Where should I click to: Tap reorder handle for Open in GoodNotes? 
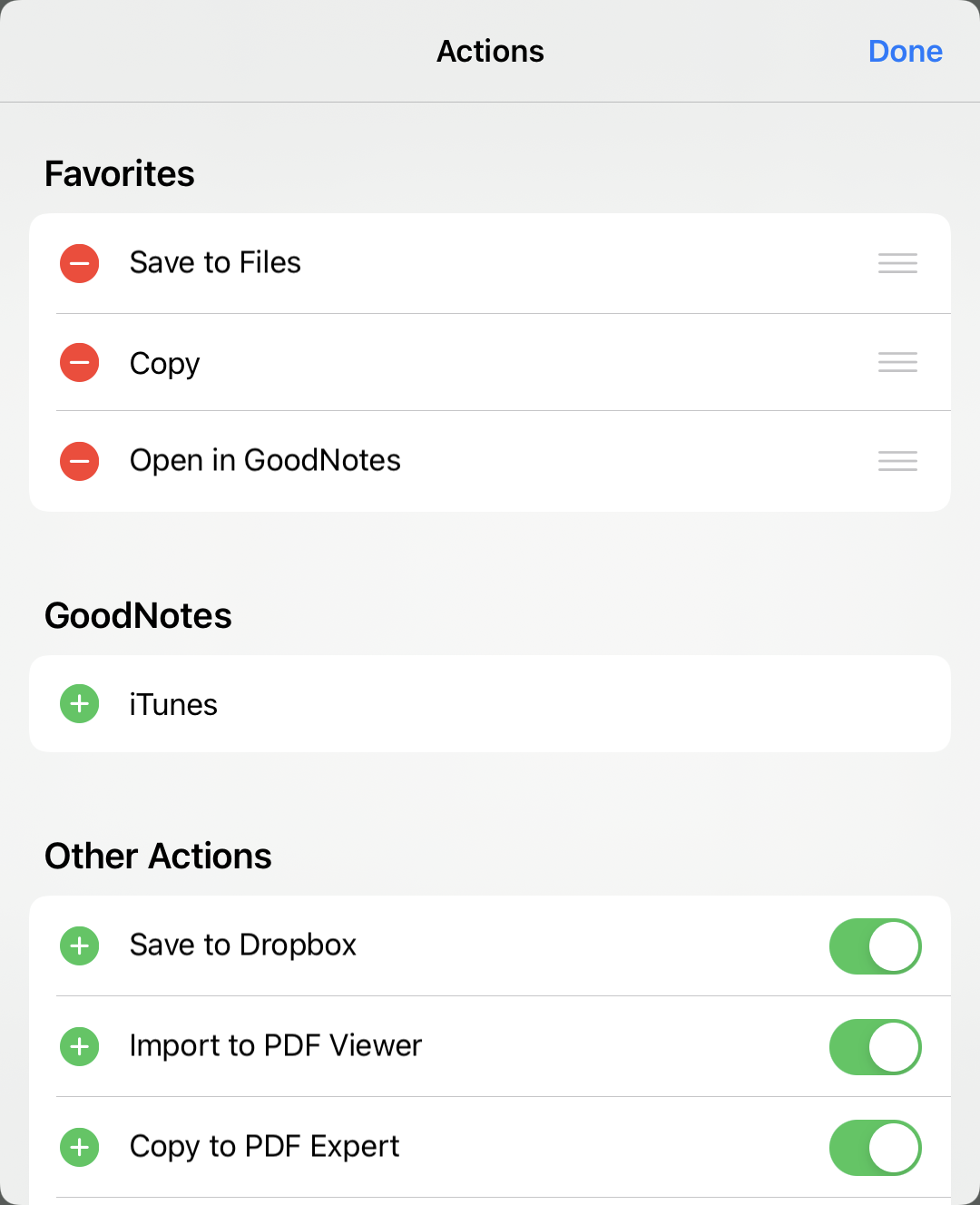click(897, 461)
